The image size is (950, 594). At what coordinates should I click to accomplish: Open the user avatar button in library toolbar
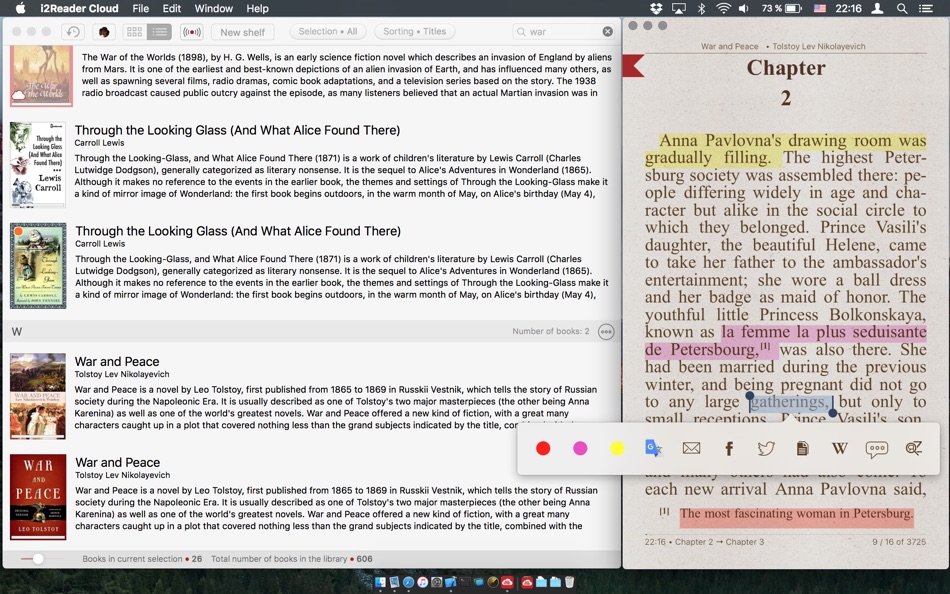[104, 32]
